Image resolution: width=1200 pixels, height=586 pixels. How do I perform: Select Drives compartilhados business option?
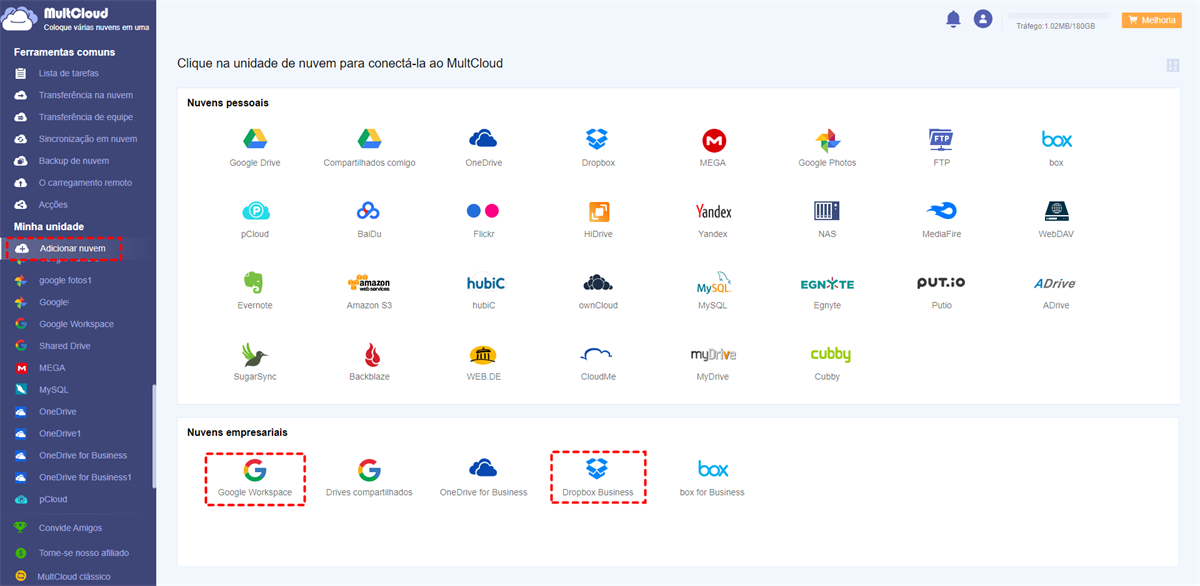click(x=369, y=478)
